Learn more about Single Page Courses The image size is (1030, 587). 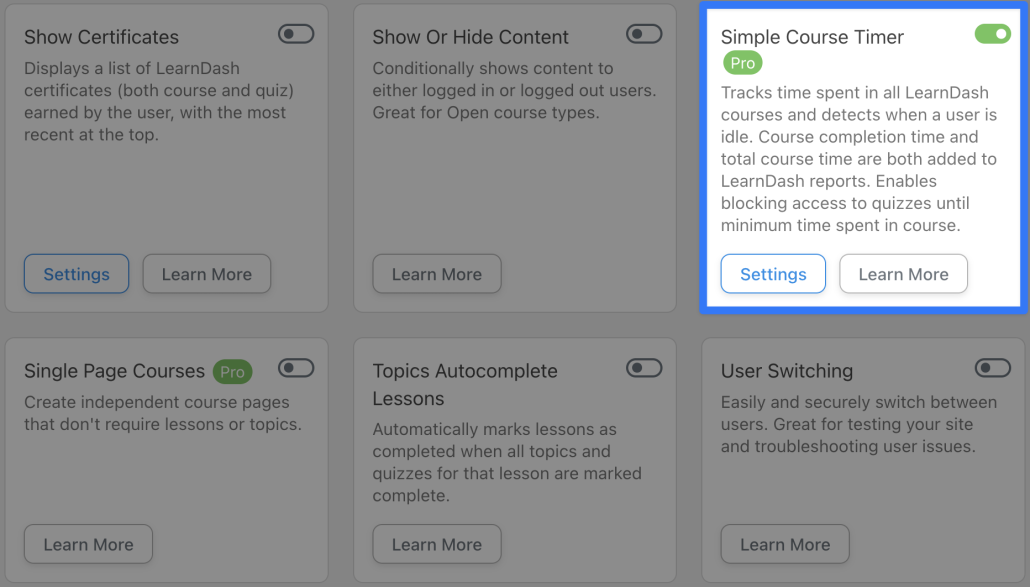[x=87, y=544]
